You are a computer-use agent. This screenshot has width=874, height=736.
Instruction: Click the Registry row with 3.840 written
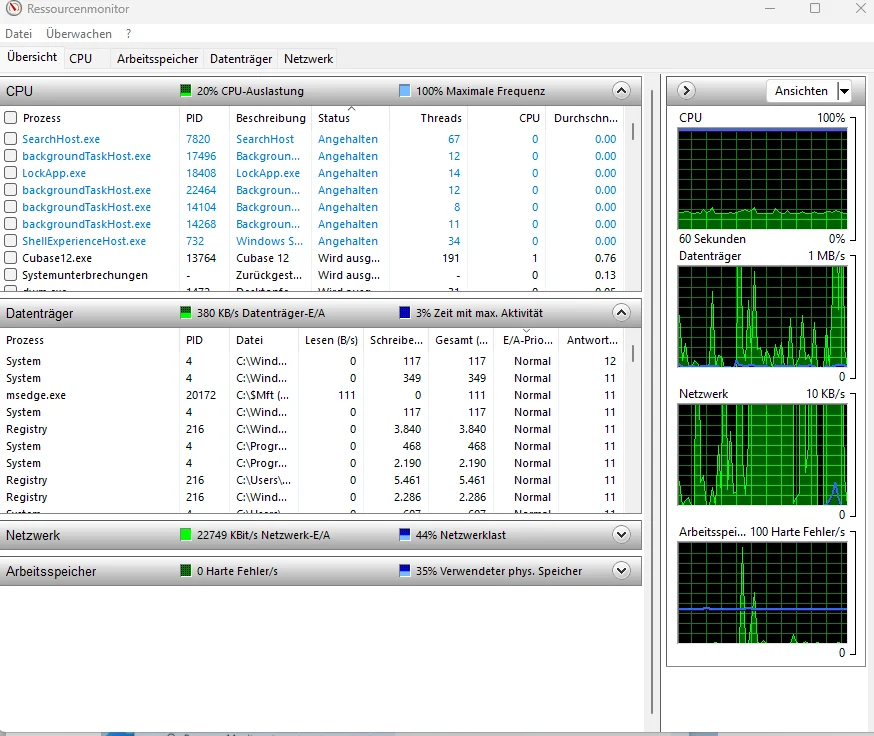[x=312, y=429]
